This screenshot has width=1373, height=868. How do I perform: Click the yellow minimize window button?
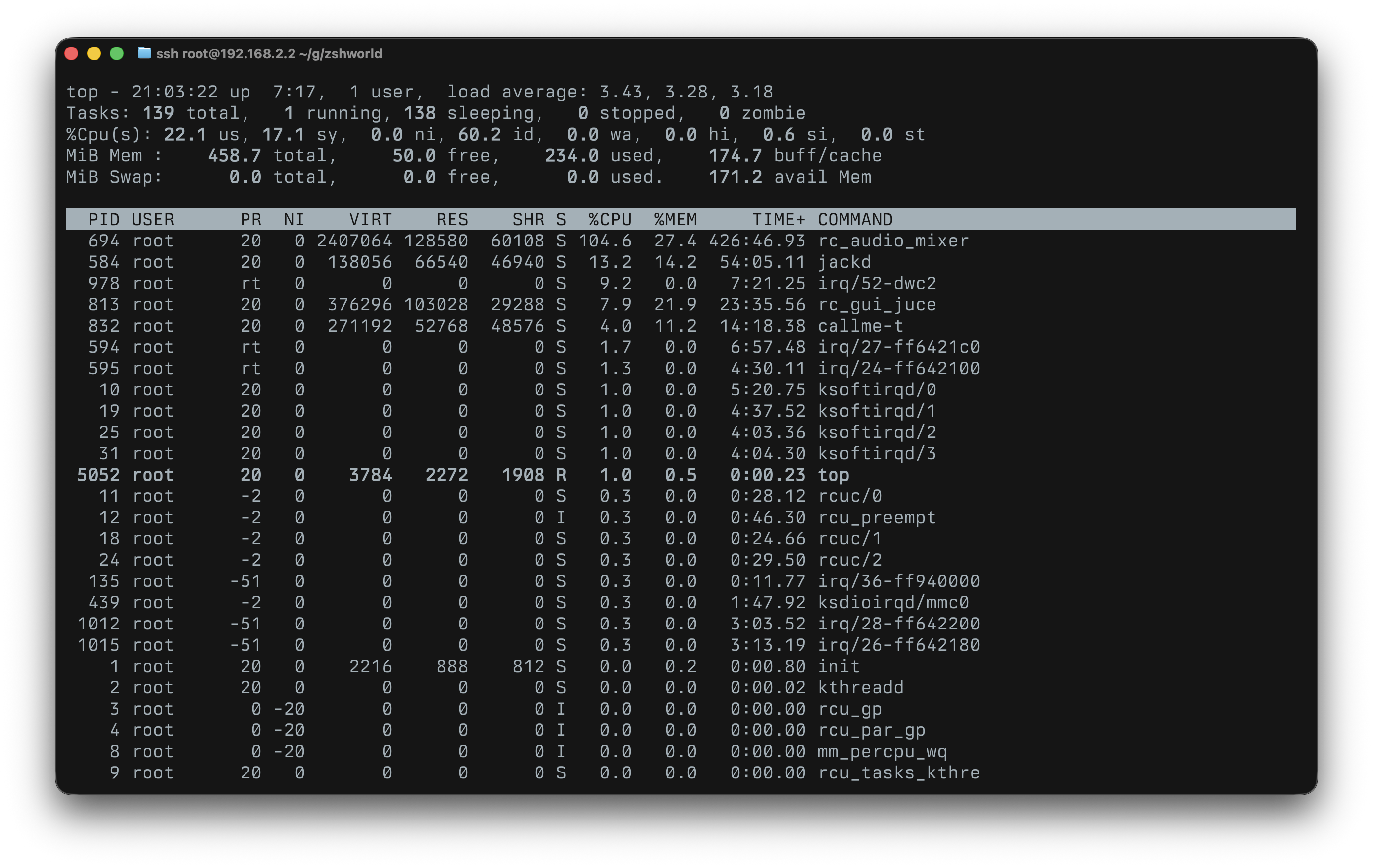(94, 53)
